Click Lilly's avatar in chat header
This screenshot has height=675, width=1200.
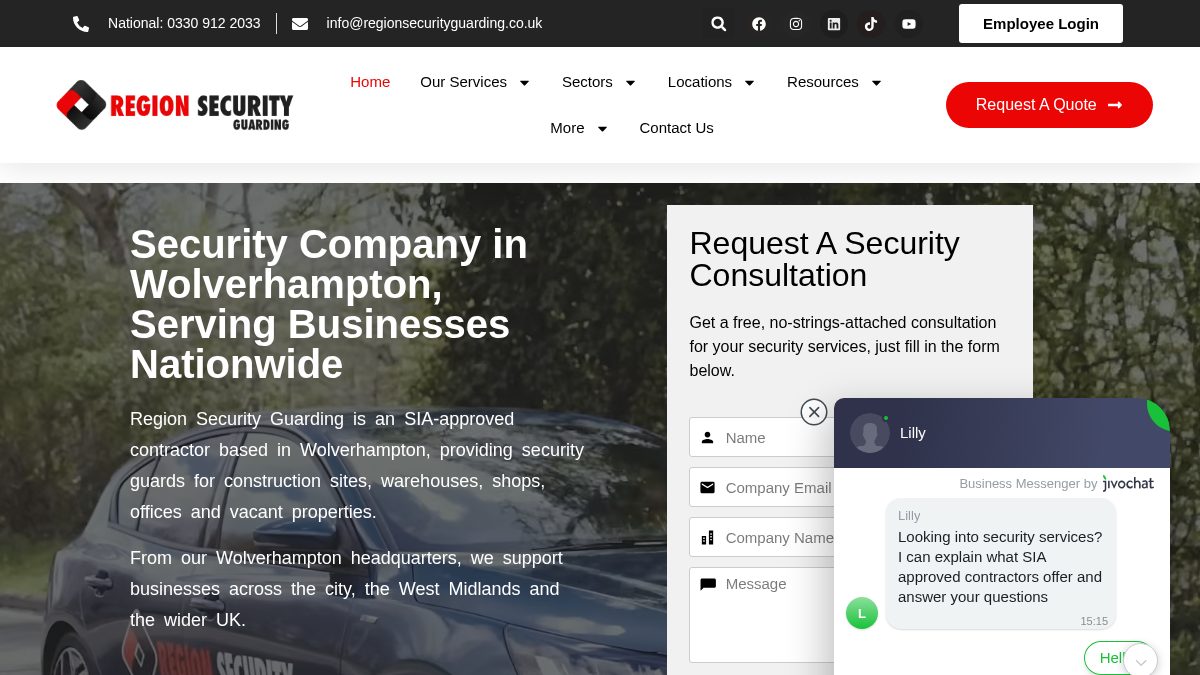(870, 433)
